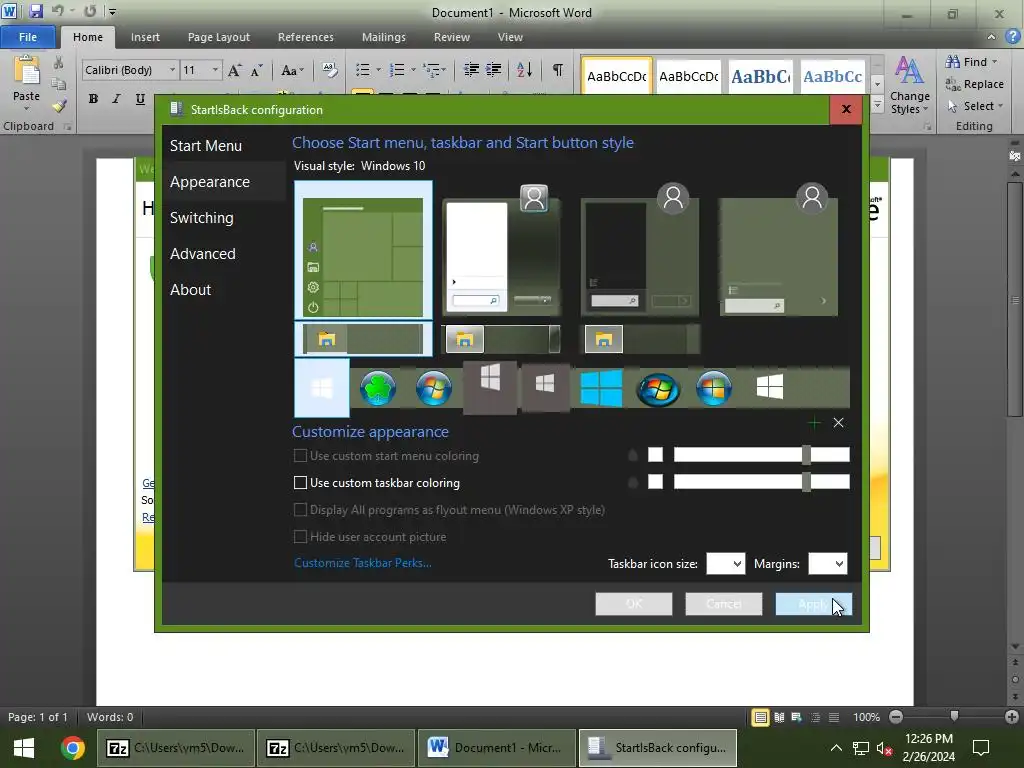Decrease indent in Word ribbon
Viewport: 1024px width, 768px height.
pyautogui.click(x=471, y=69)
